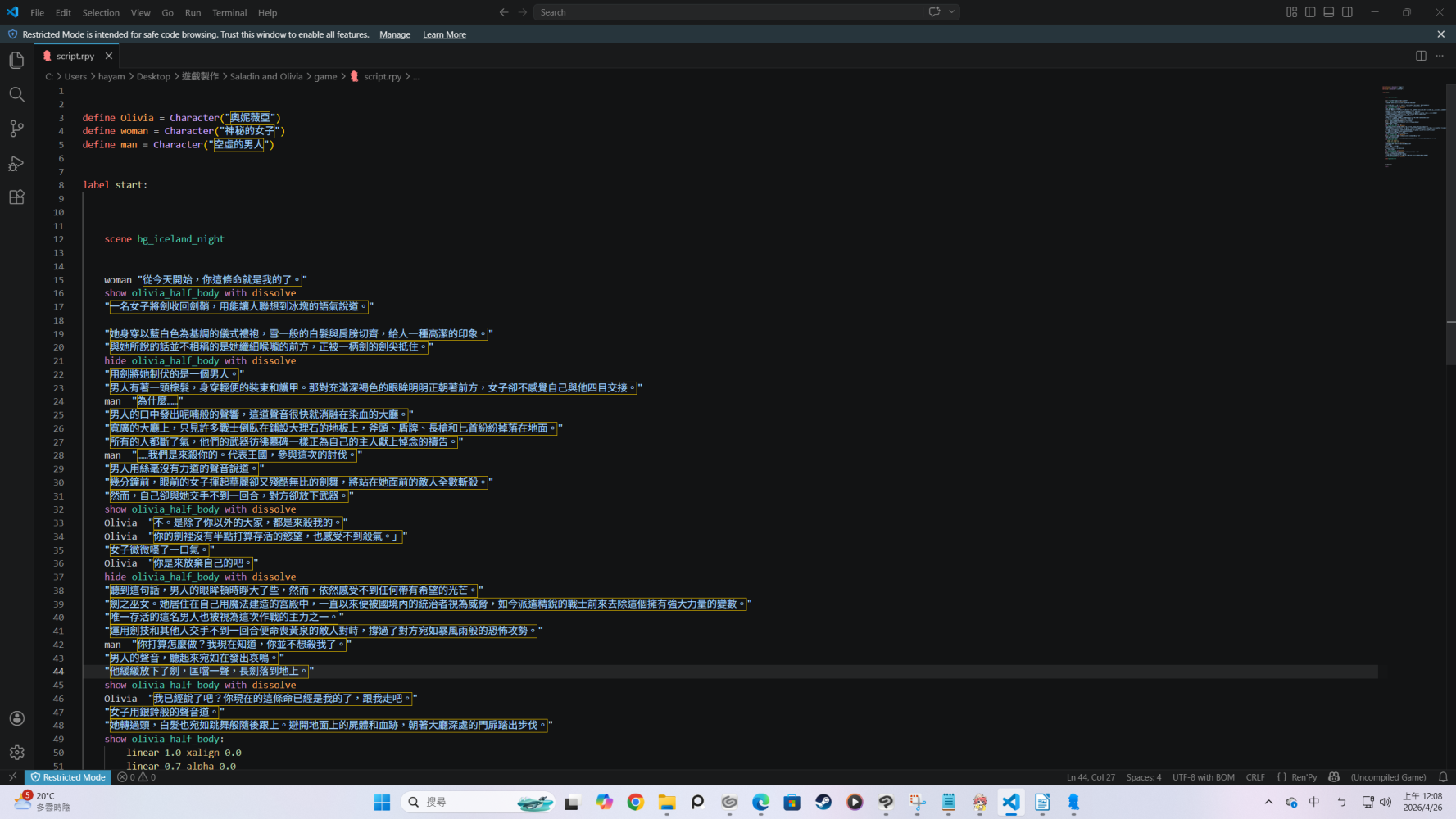Click the Learn More link
The width and height of the screenshot is (1456, 819).
(444, 34)
